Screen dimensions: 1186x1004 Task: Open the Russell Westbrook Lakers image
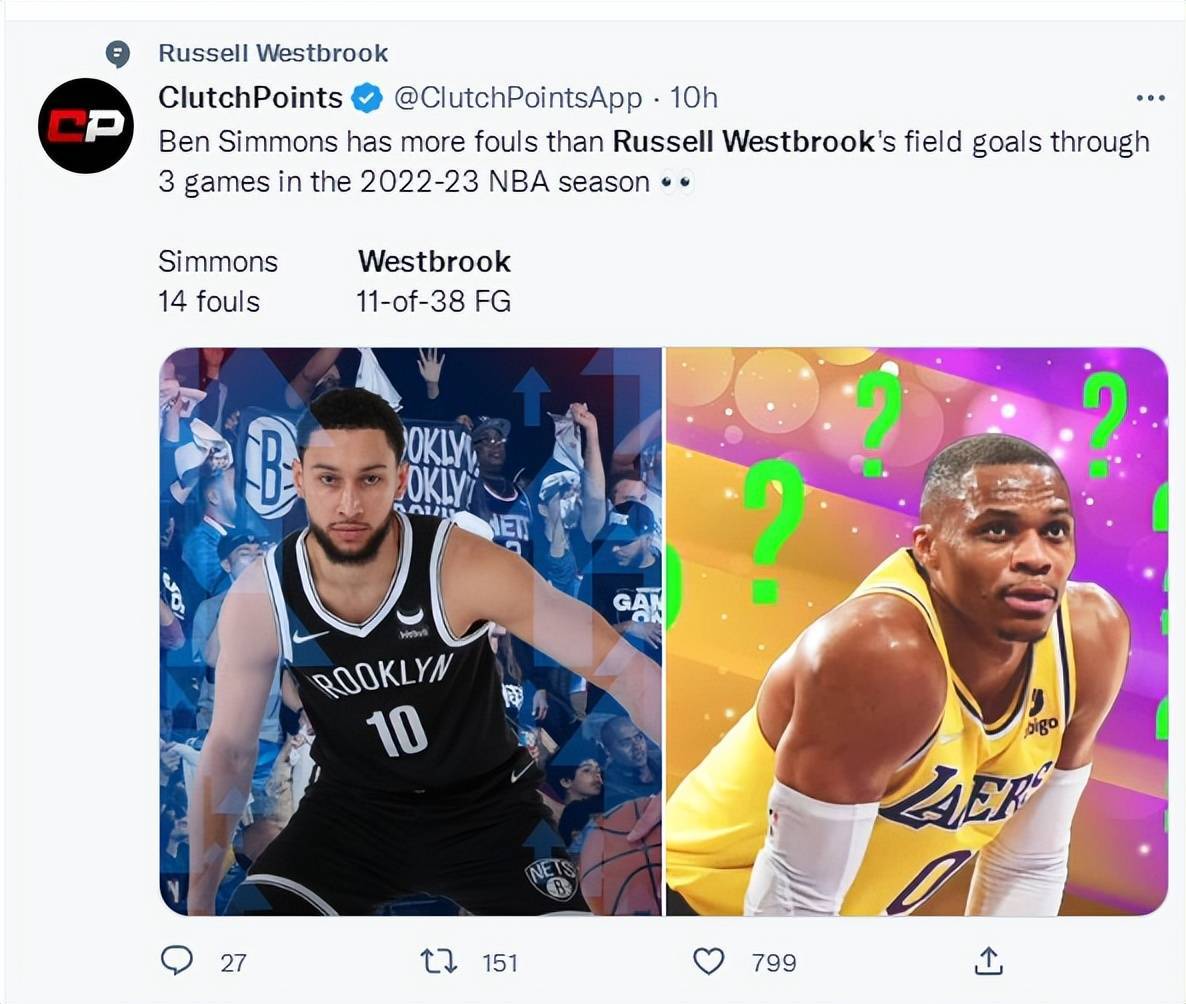(917, 632)
